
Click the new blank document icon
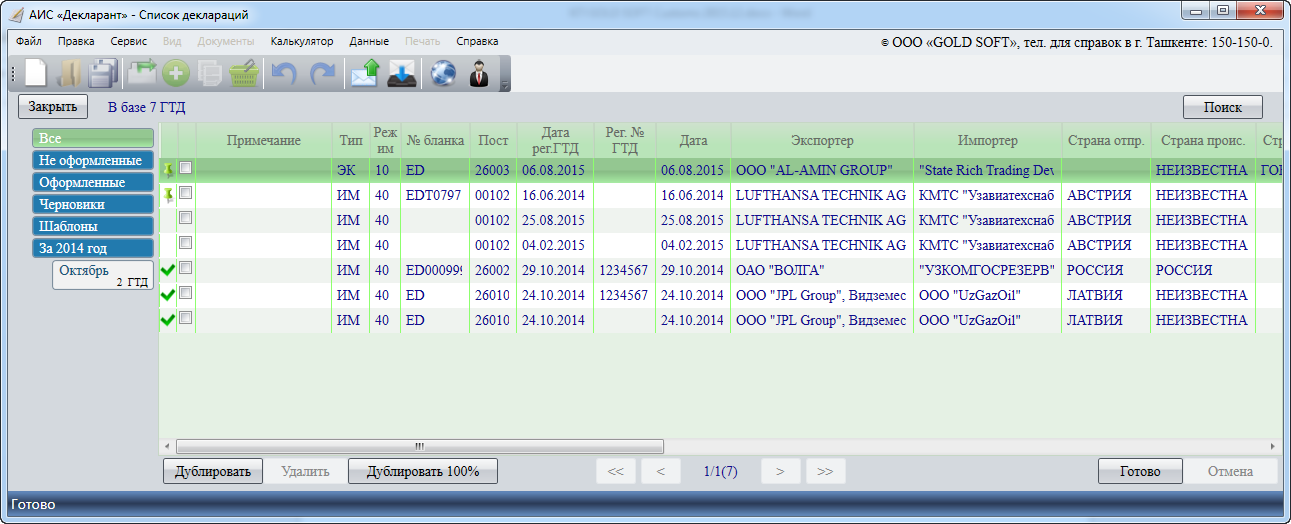37,74
